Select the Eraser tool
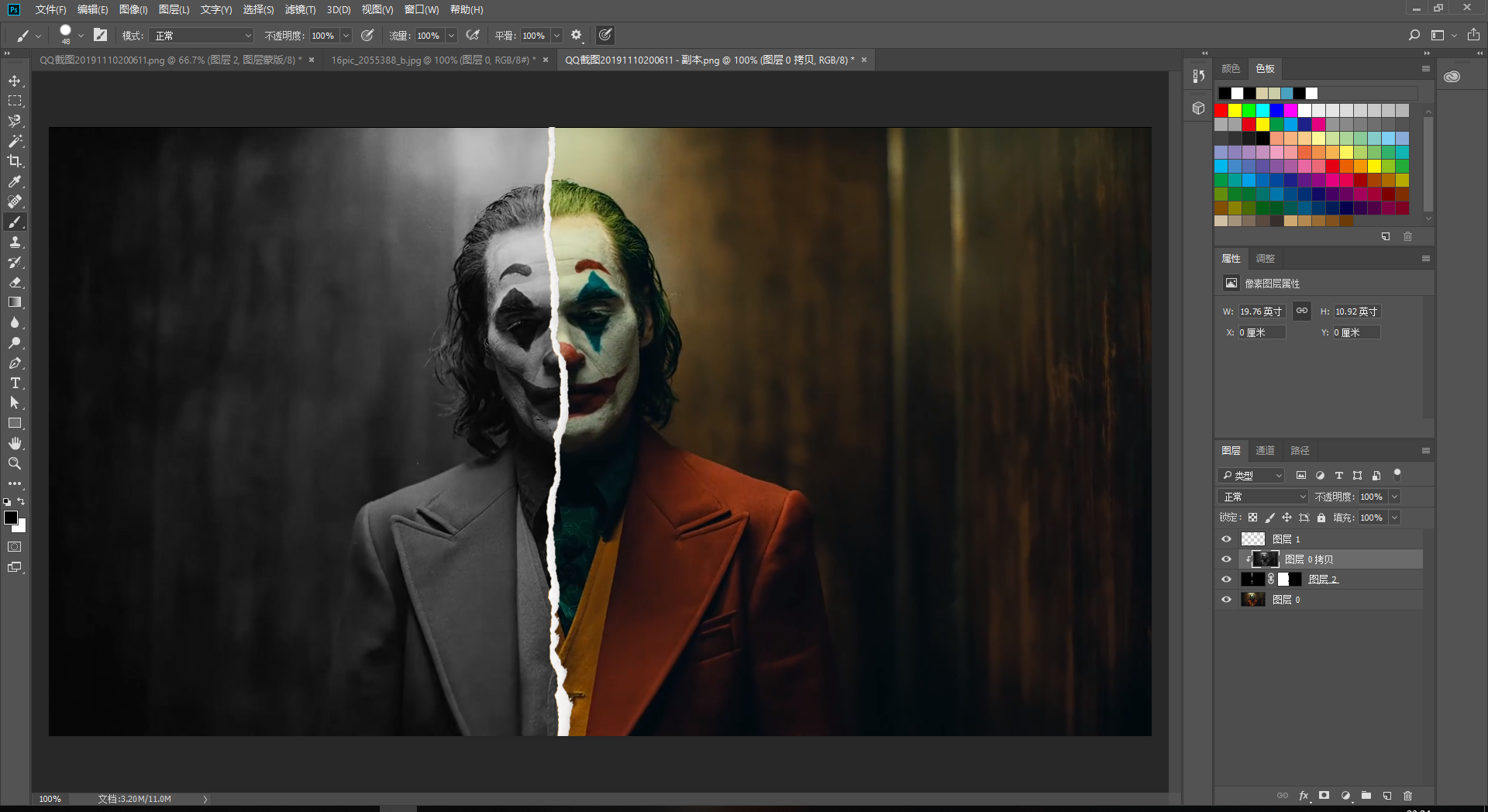Screen dimensions: 1488x812 point(15,283)
